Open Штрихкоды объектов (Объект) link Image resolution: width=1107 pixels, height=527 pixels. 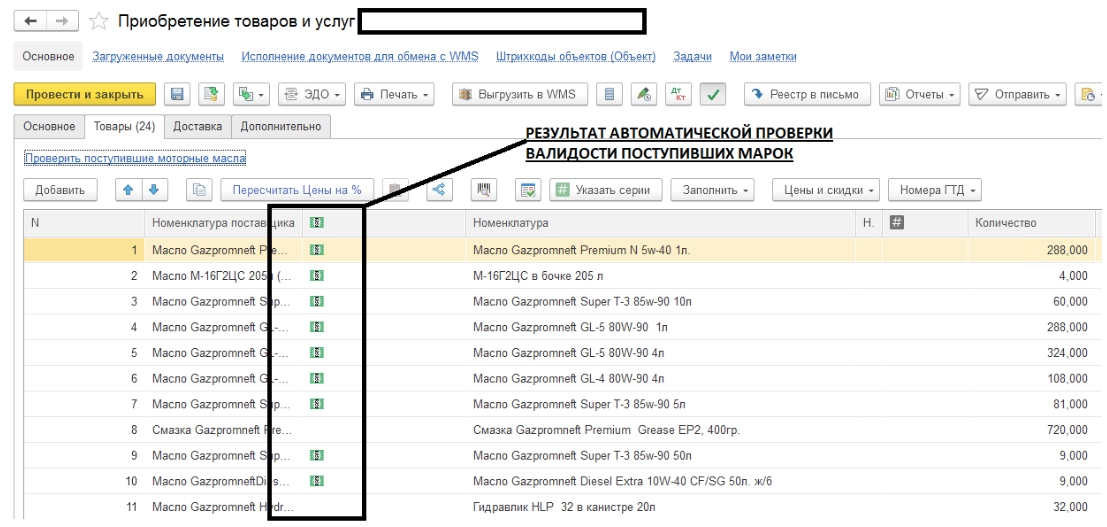pyautogui.click(x=575, y=57)
